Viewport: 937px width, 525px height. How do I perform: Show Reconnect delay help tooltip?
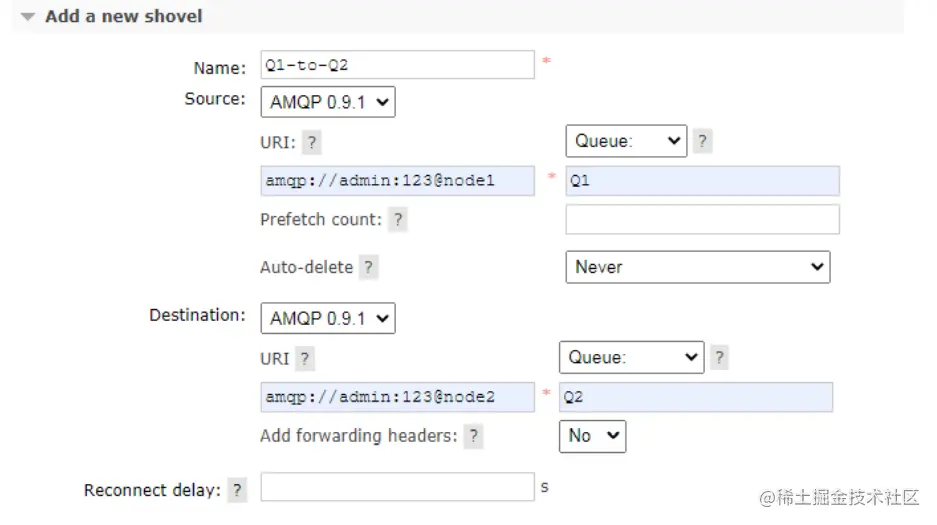[237, 490]
